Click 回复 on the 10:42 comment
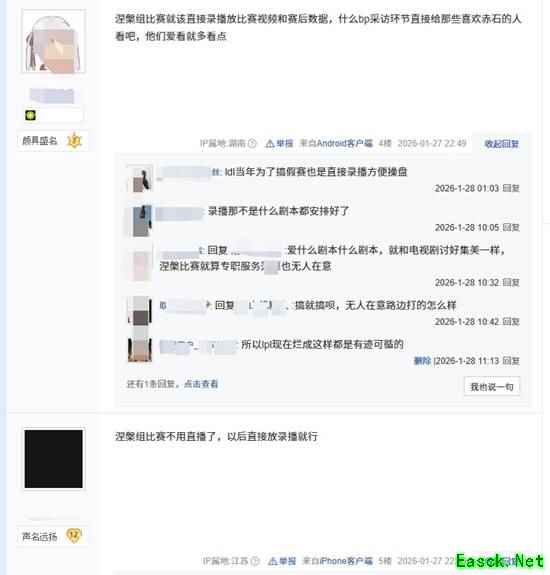 point(511,322)
